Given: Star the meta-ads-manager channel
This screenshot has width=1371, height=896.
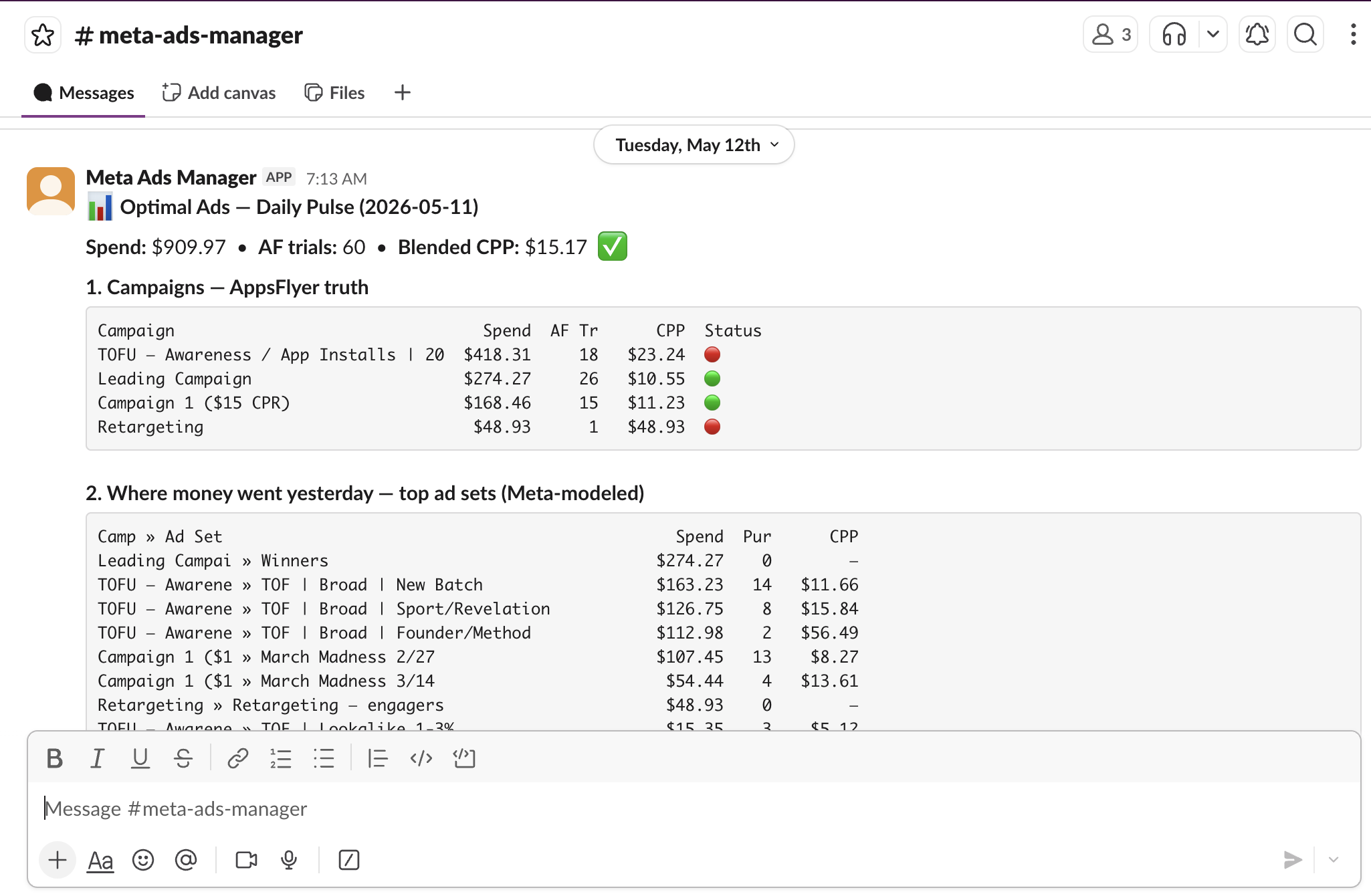Looking at the screenshot, I should (43, 35).
